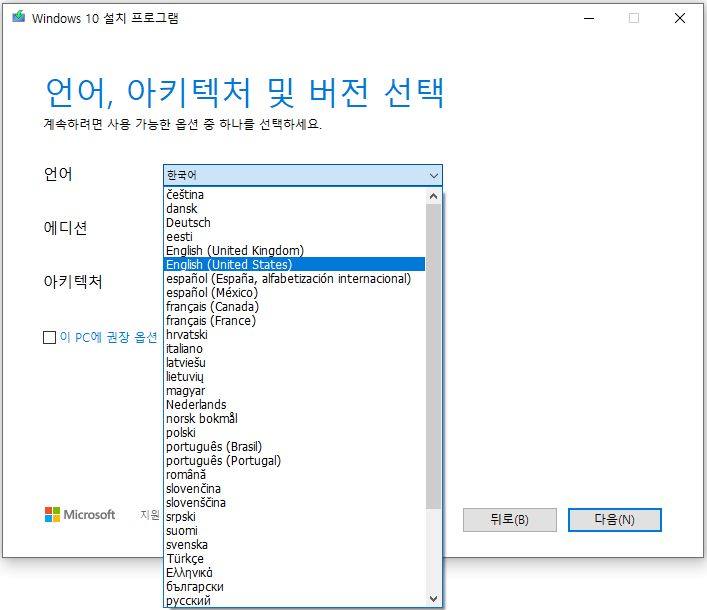
Task: Select English (United States)
Action: pos(294,264)
